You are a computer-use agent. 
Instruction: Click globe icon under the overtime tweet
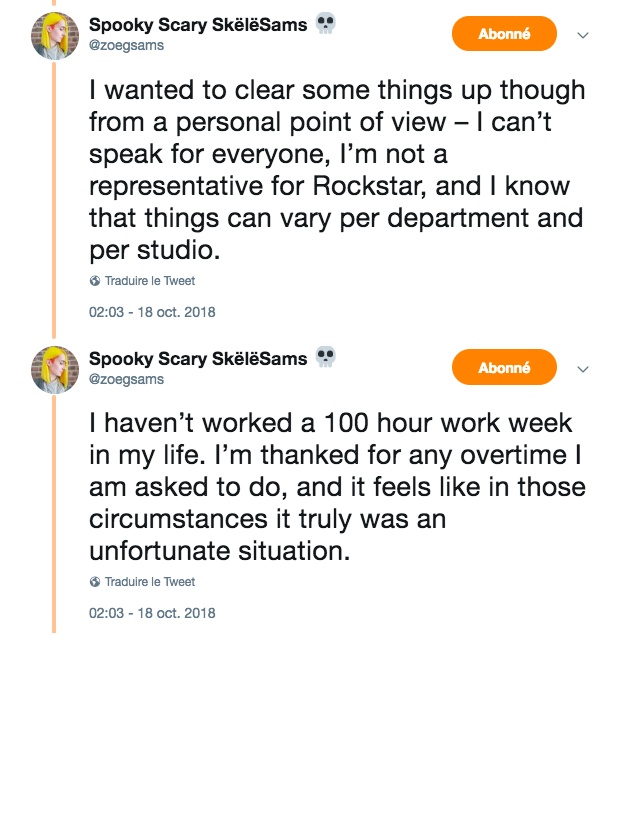tap(95, 582)
